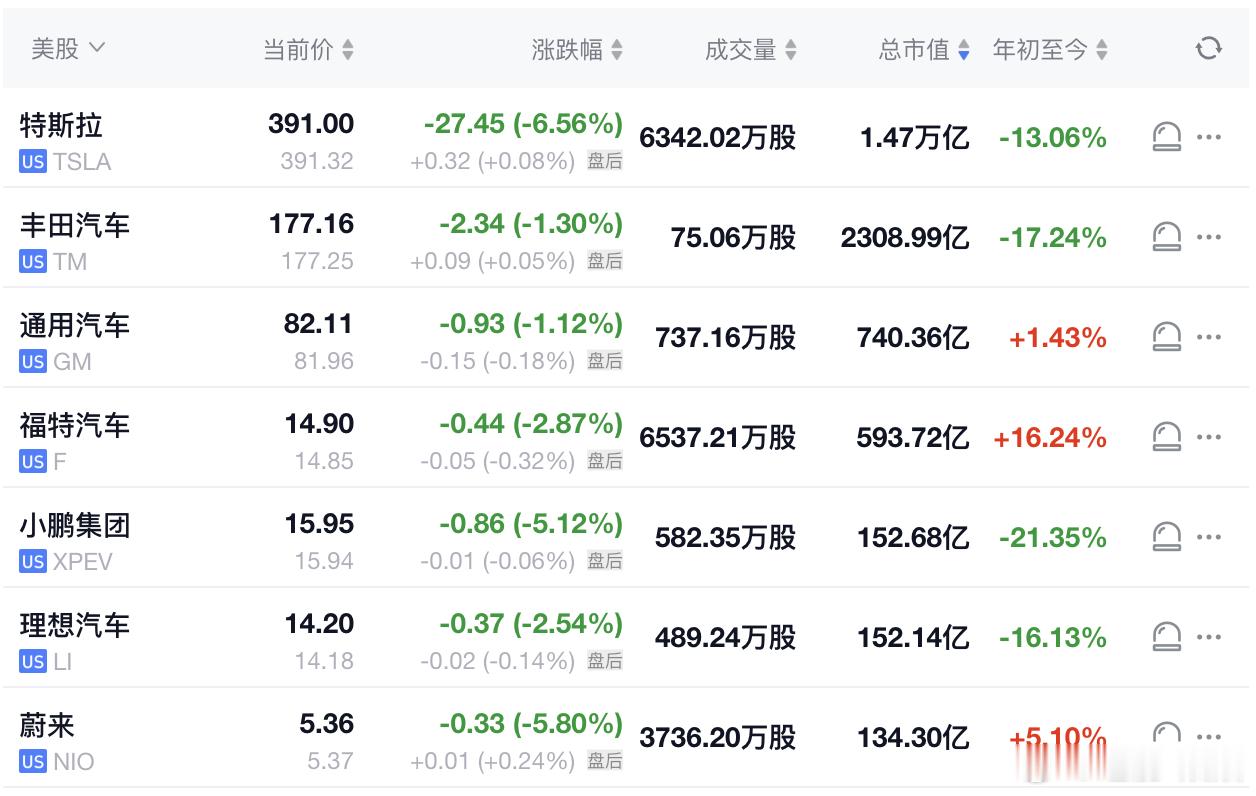This screenshot has height=796, width=1256.
Task: Click Li Auto volume 489.24万股
Action: coord(726,638)
